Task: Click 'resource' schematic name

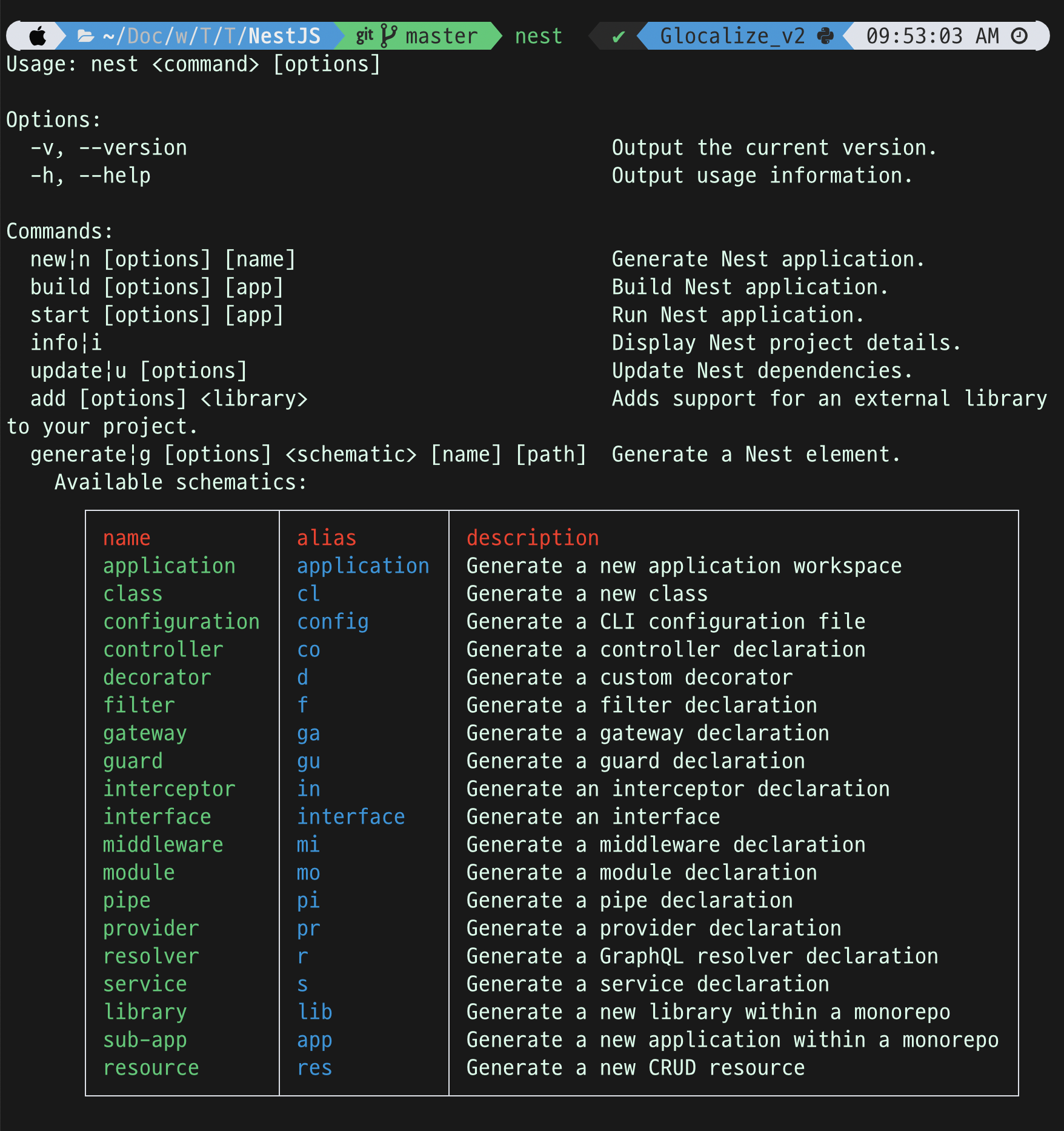Action: [151, 1068]
